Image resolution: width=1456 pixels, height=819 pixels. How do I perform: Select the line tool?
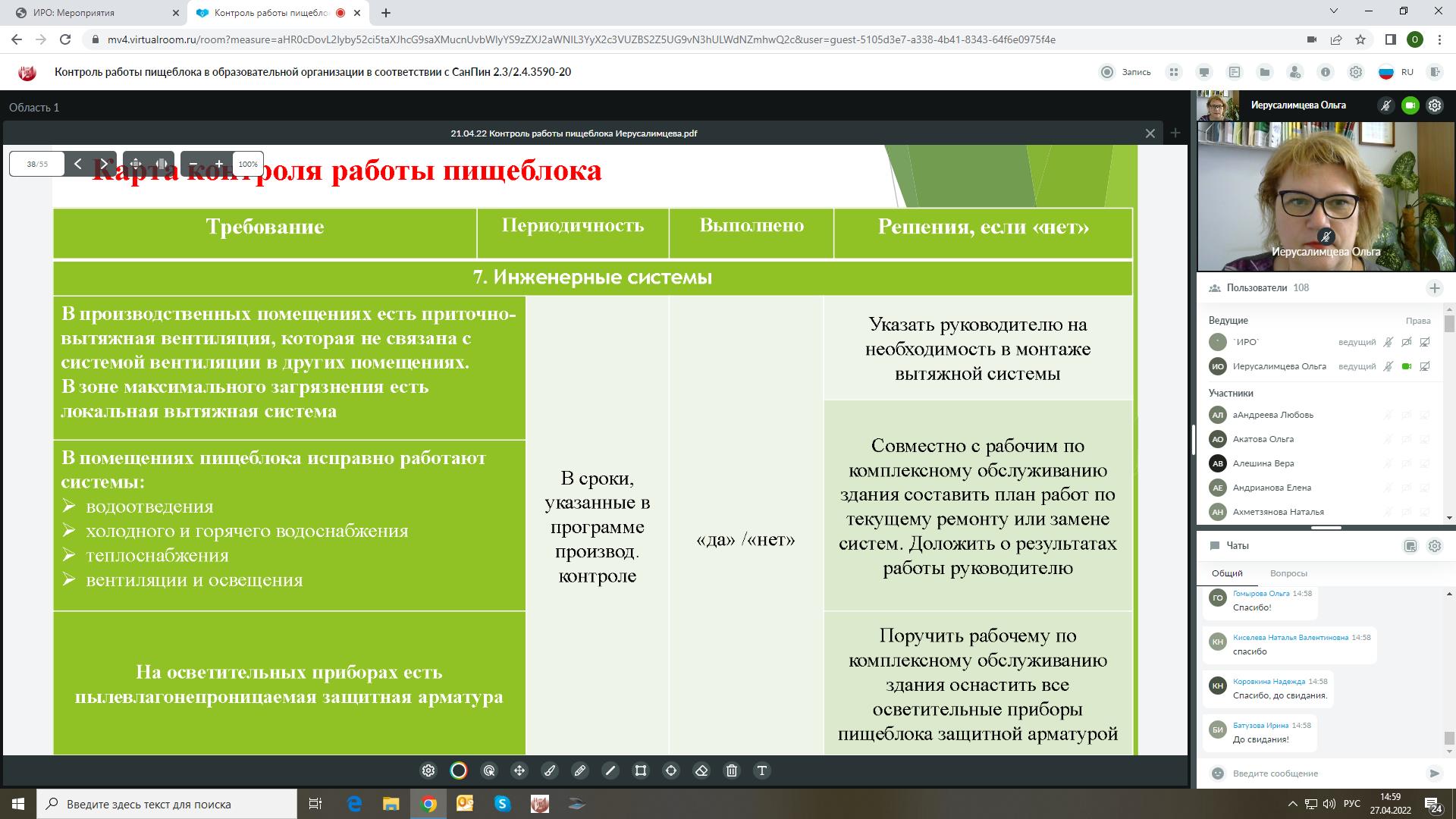point(610,770)
